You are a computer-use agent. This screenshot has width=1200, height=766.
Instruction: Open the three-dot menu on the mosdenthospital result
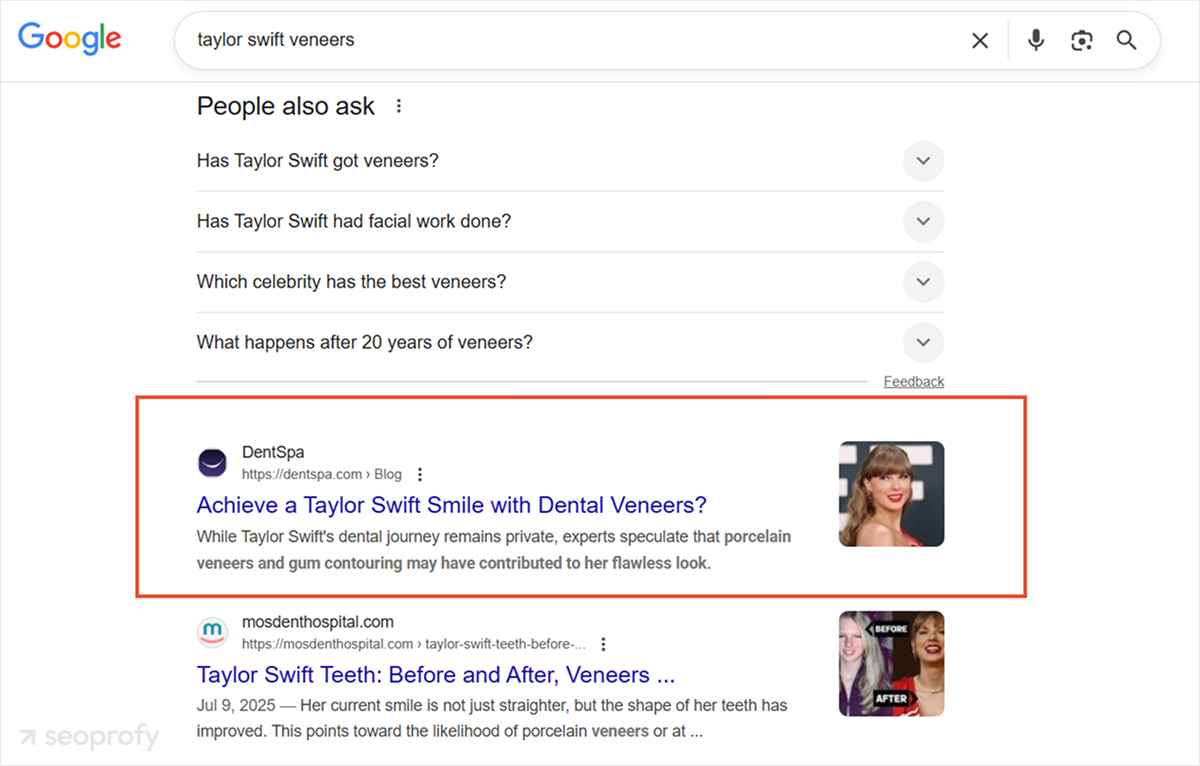pyautogui.click(x=603, y=644)
